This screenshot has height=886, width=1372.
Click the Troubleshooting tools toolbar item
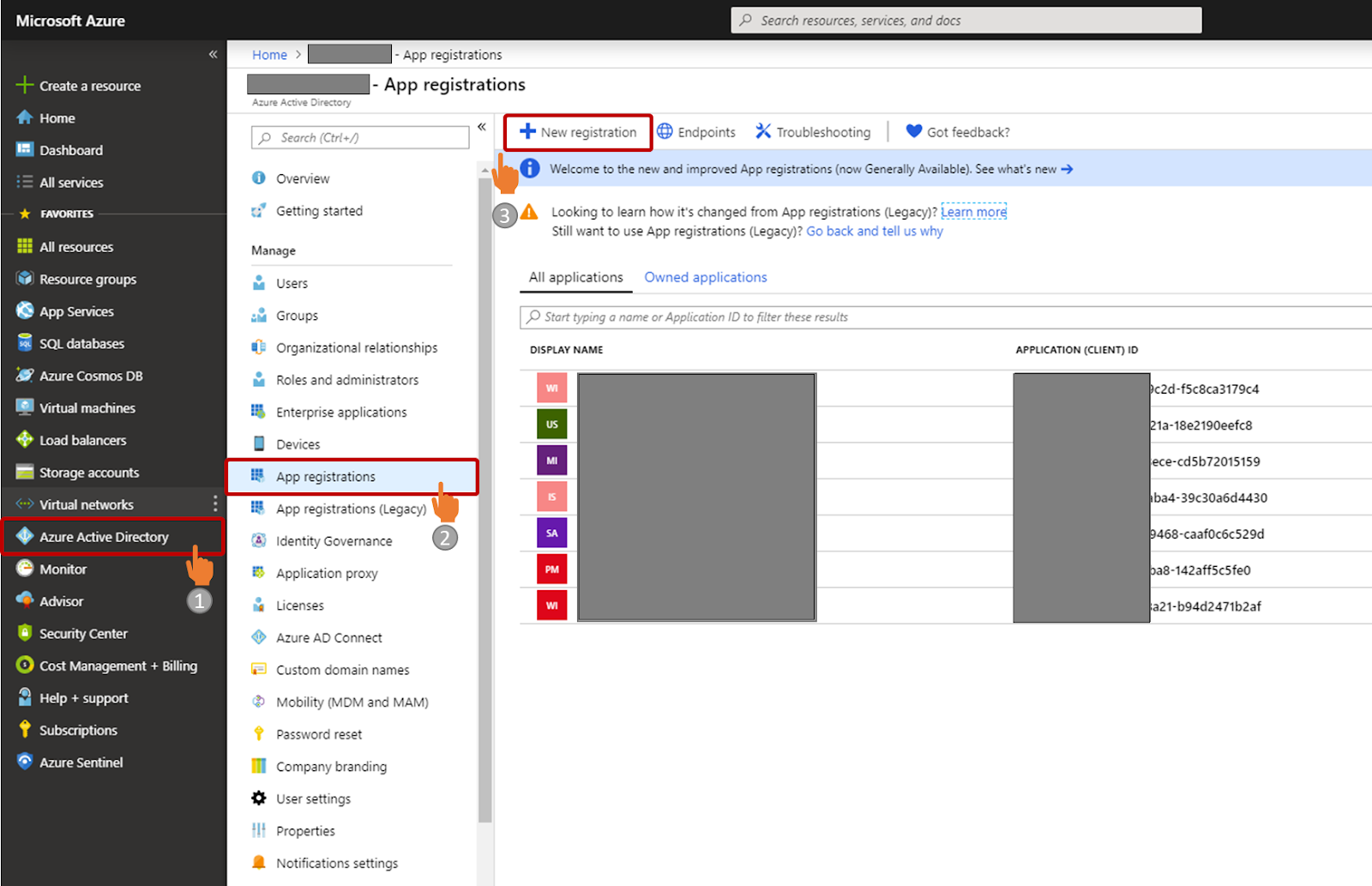tap(813, 132)
